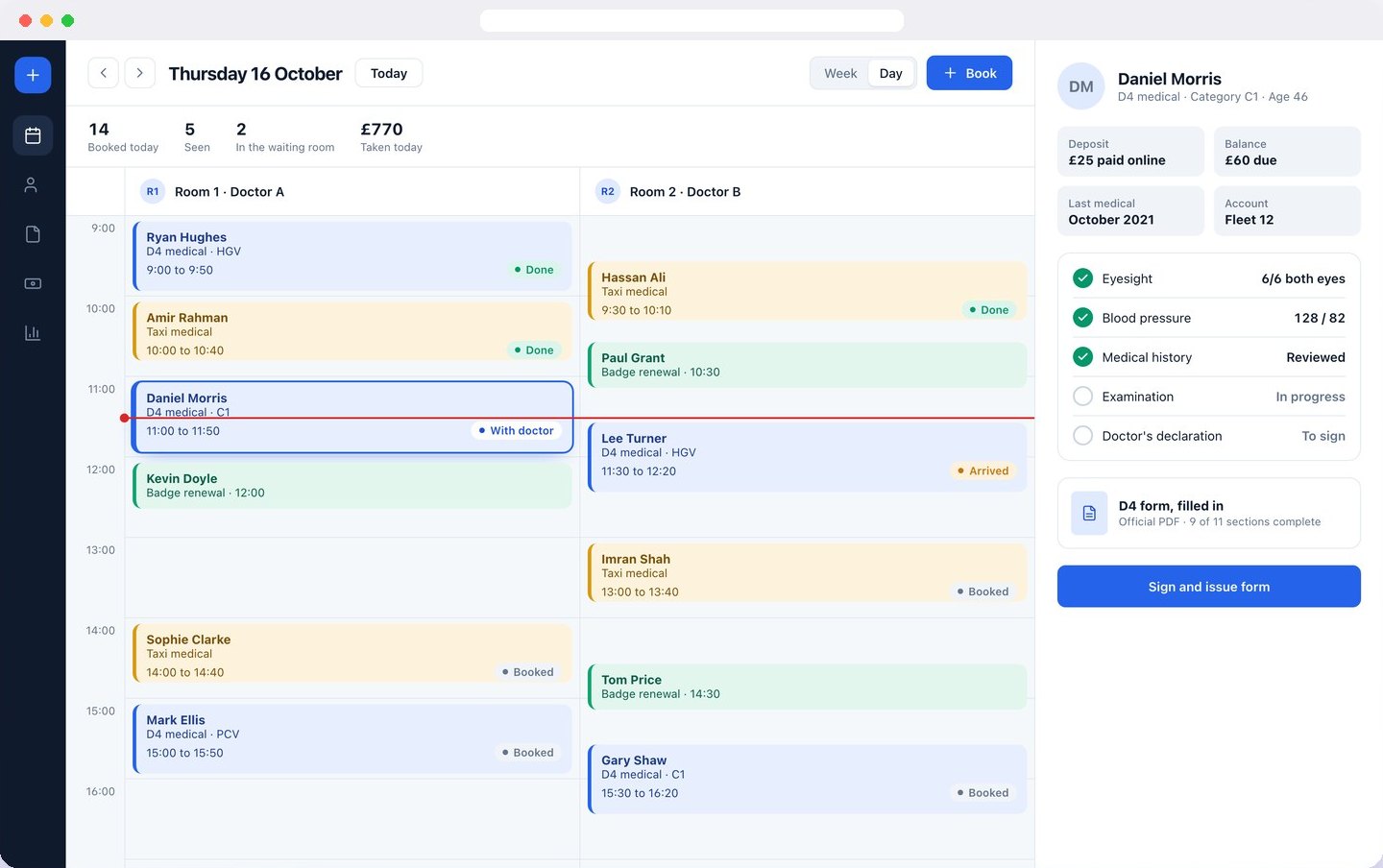Screen dimensions: 1383x868
Task: Click the R2 room badge
Action: [608, 192]
